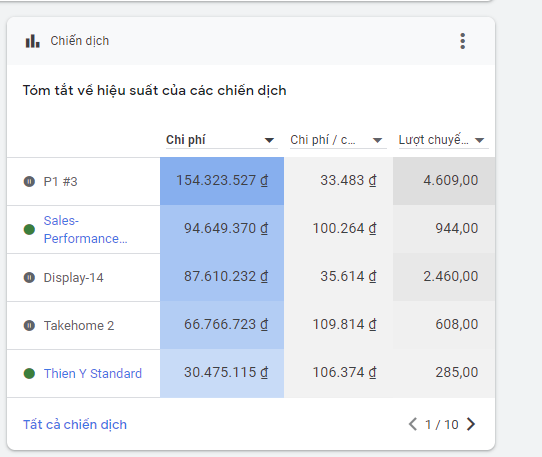Click the green status dot for Sales-Performance
Screen dimensions: 542x457
(29, 229)
